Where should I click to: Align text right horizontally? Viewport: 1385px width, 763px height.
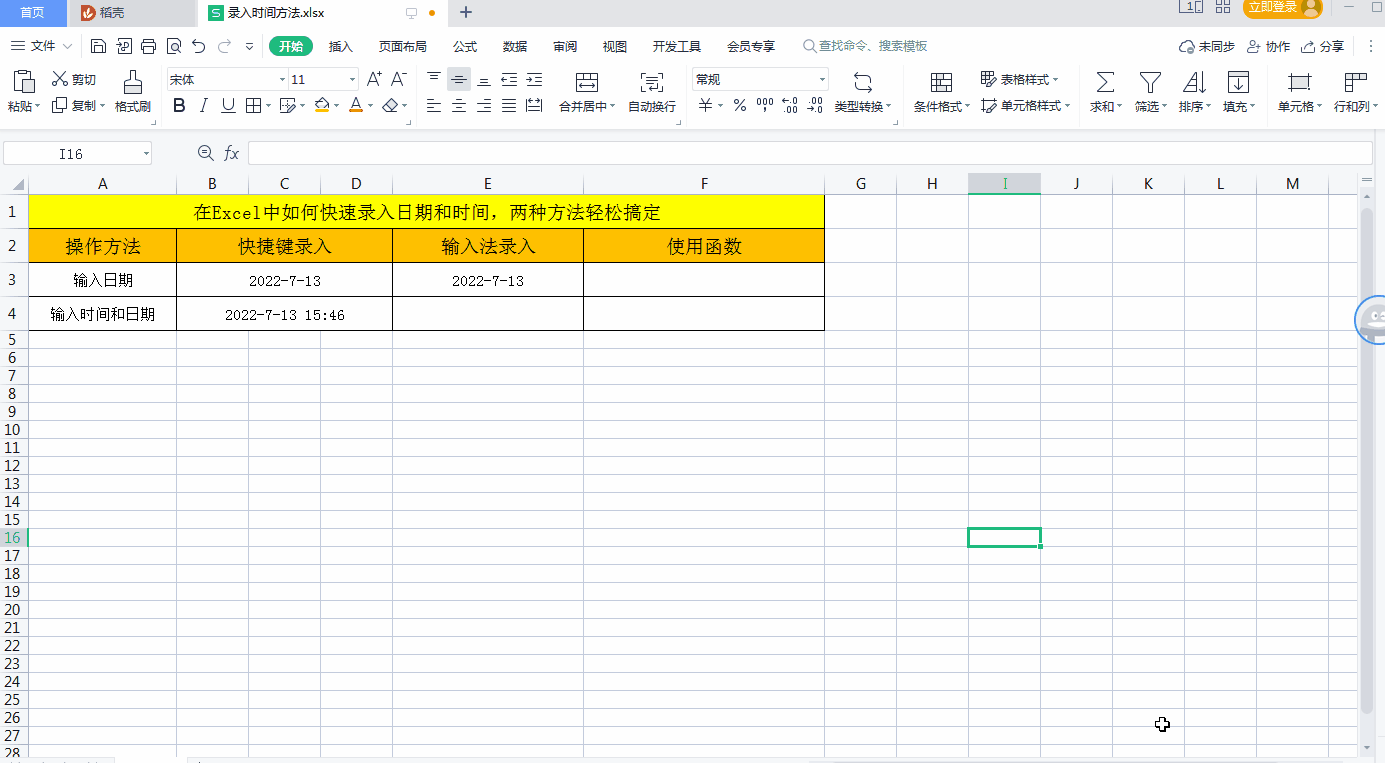484,105
